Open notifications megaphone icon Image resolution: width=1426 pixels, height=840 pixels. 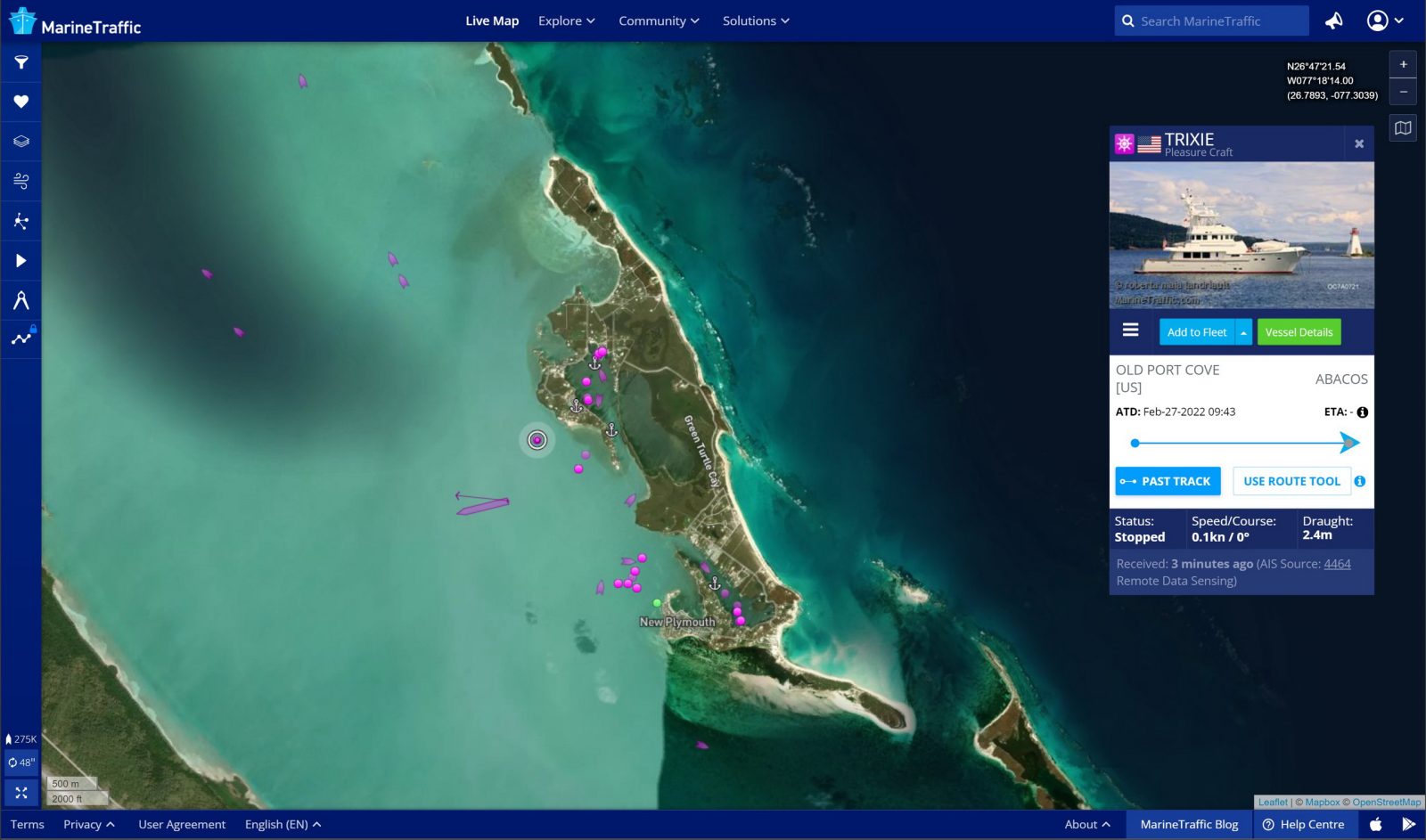click(1334, 20)
